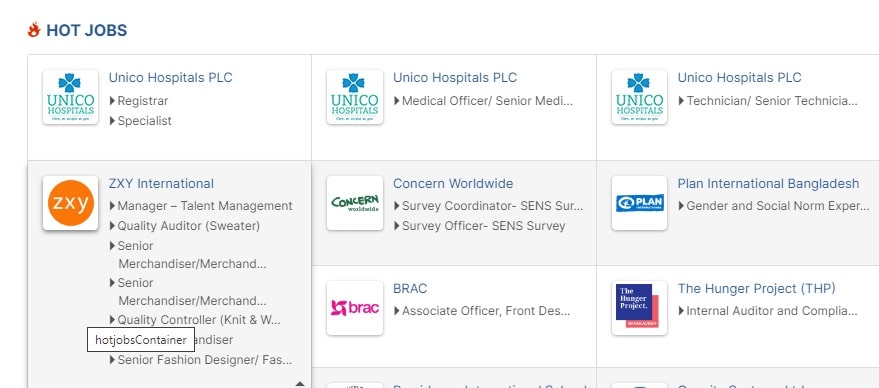Click the ZXY International company name
The image size is (879, 388).
pos(161,183)
